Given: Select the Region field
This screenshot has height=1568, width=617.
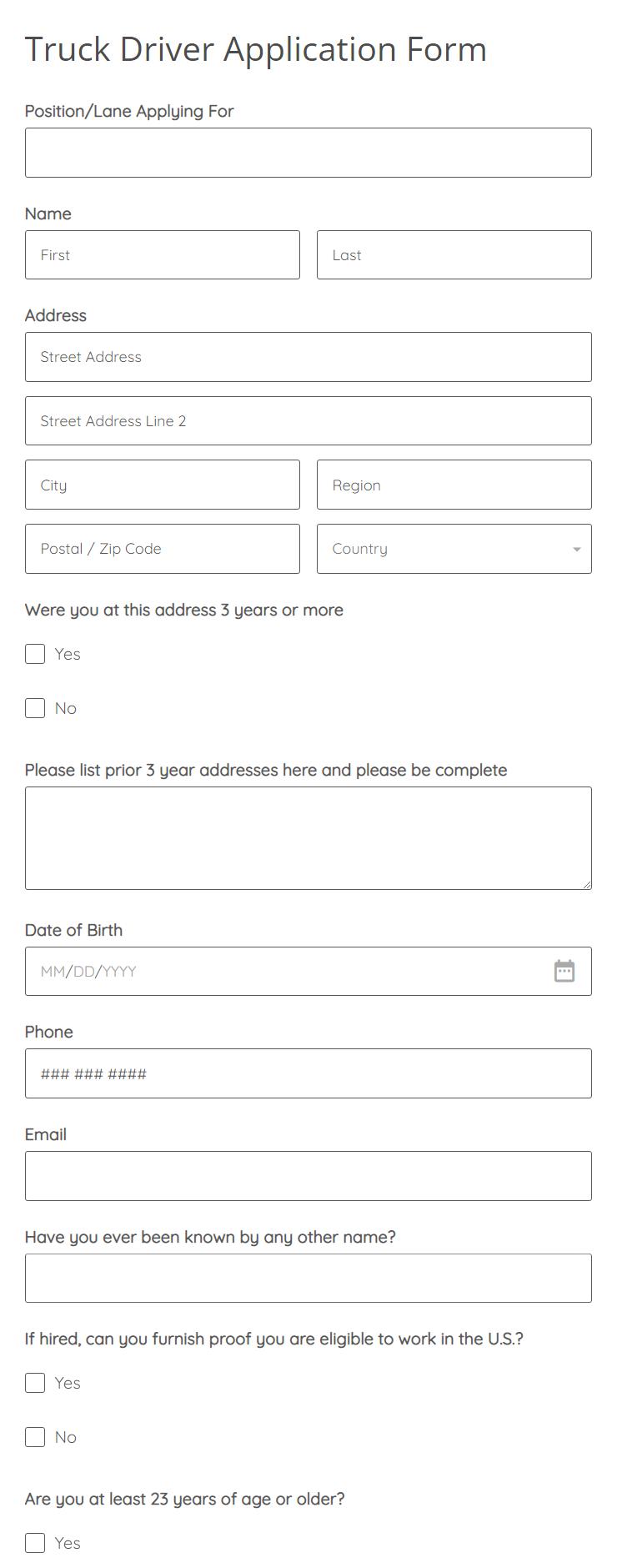Looking at the screenshot, I should click(x=454, y=485).
